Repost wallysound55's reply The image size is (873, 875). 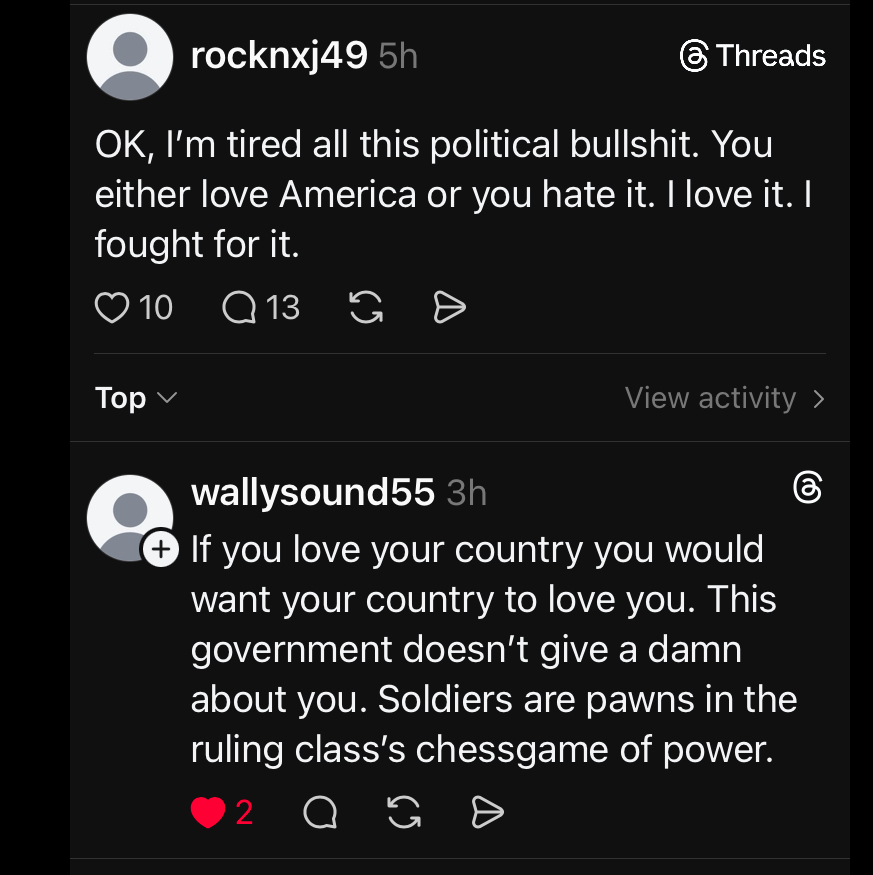tap(403, 814)
